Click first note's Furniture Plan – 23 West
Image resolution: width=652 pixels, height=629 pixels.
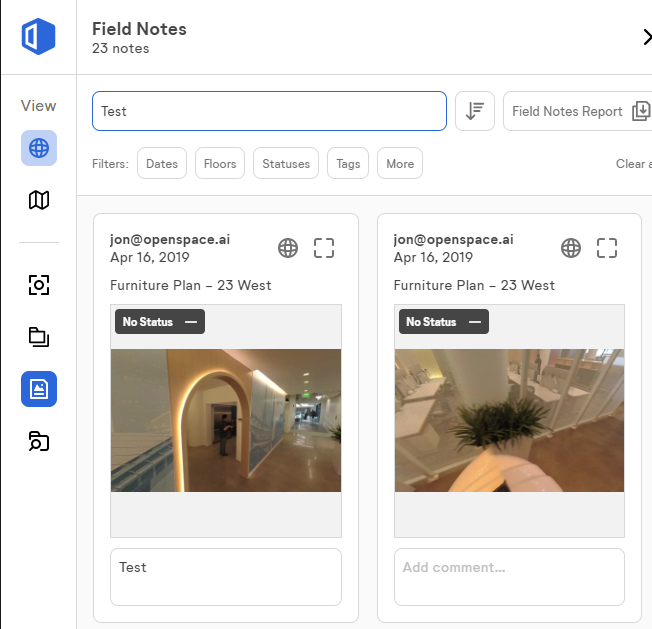click(x=190, y=285)
